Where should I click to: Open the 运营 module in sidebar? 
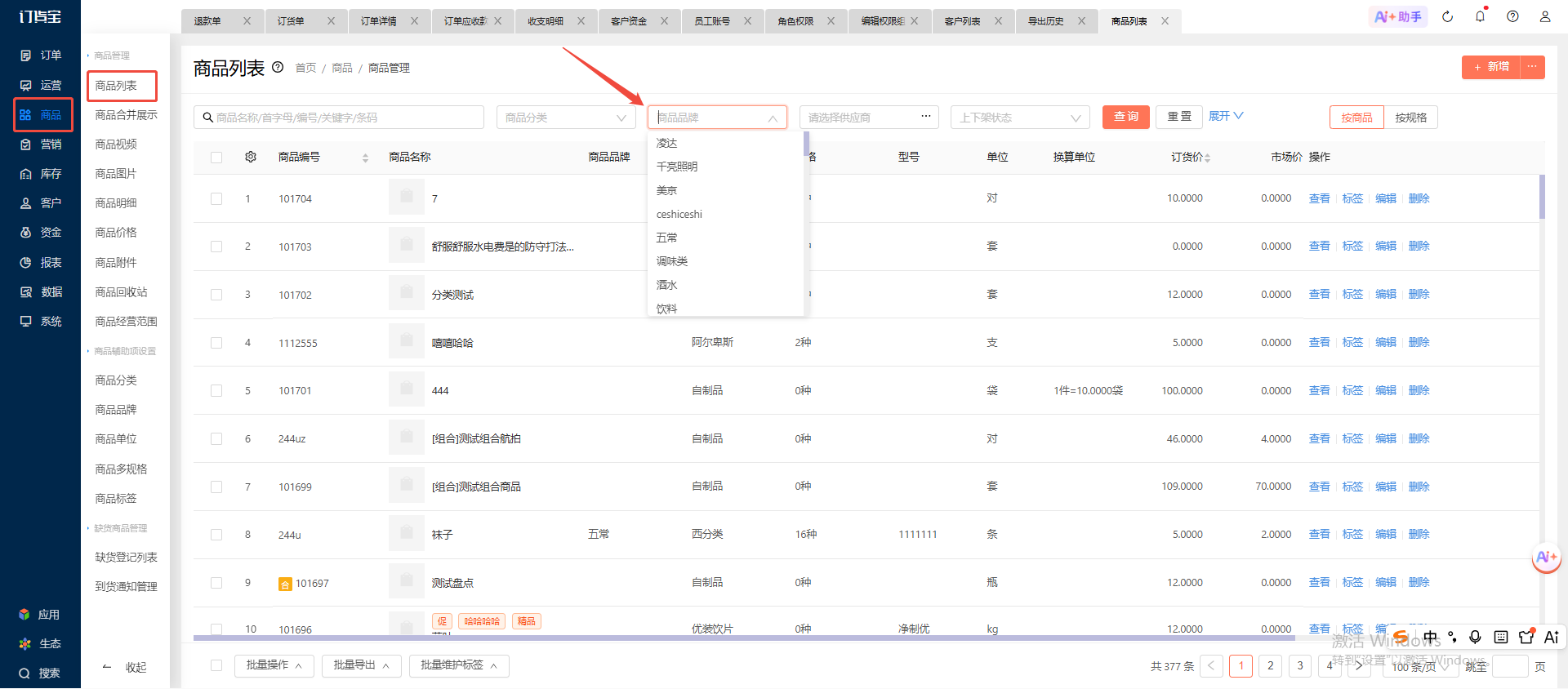pyautogui.click(x=41, y=85)
